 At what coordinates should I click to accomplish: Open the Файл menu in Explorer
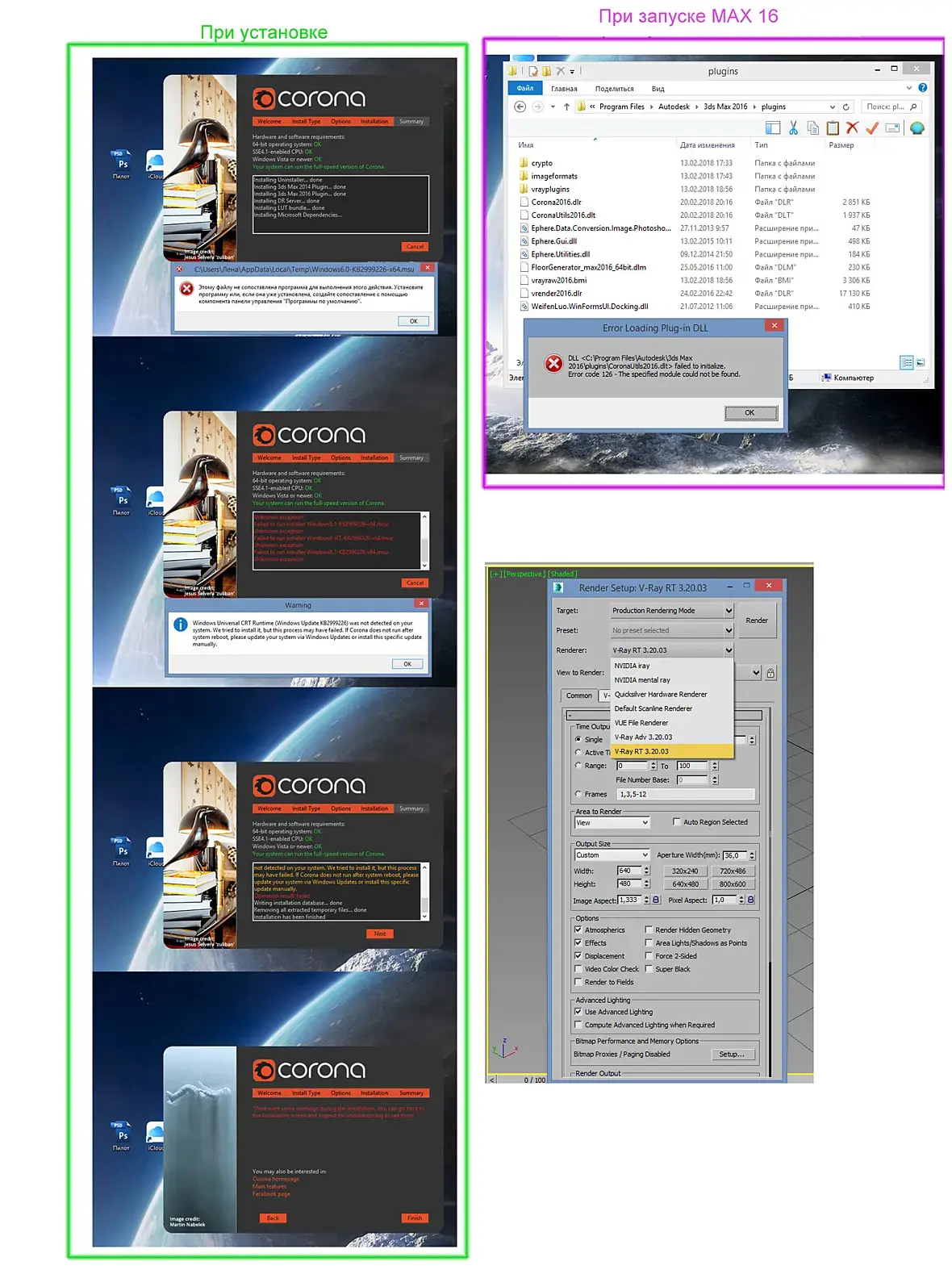[525, 88]
